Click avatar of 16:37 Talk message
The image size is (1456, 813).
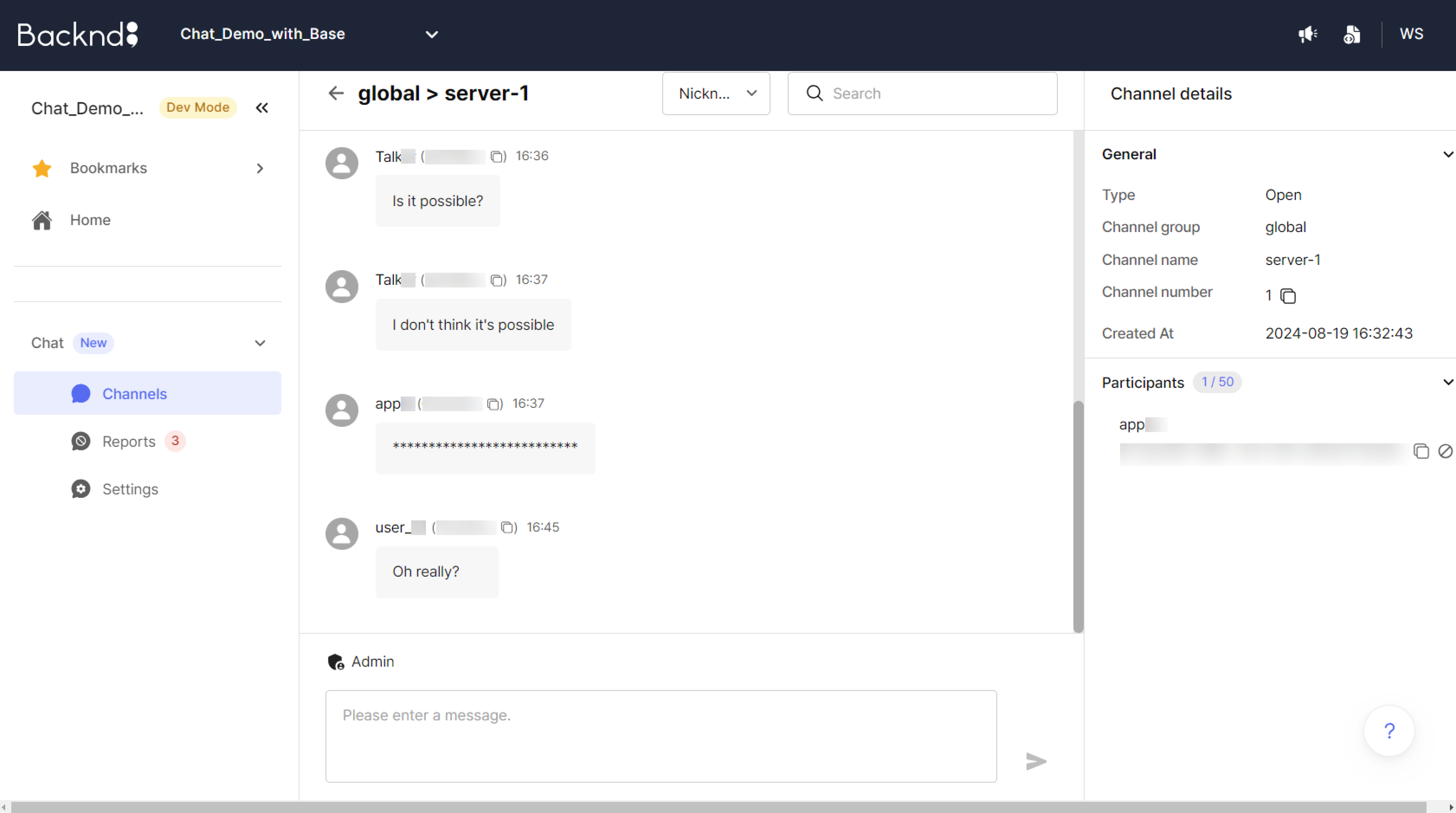342,287
